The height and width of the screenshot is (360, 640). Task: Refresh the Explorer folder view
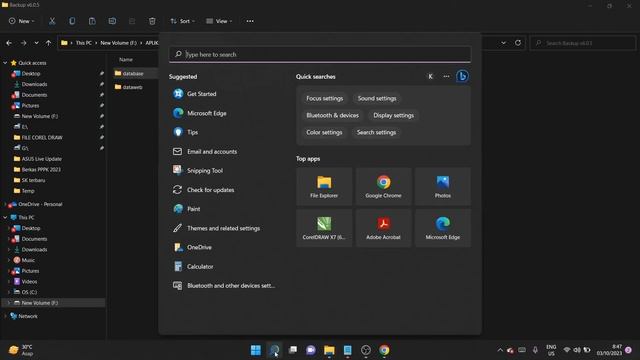pos(518,43)
